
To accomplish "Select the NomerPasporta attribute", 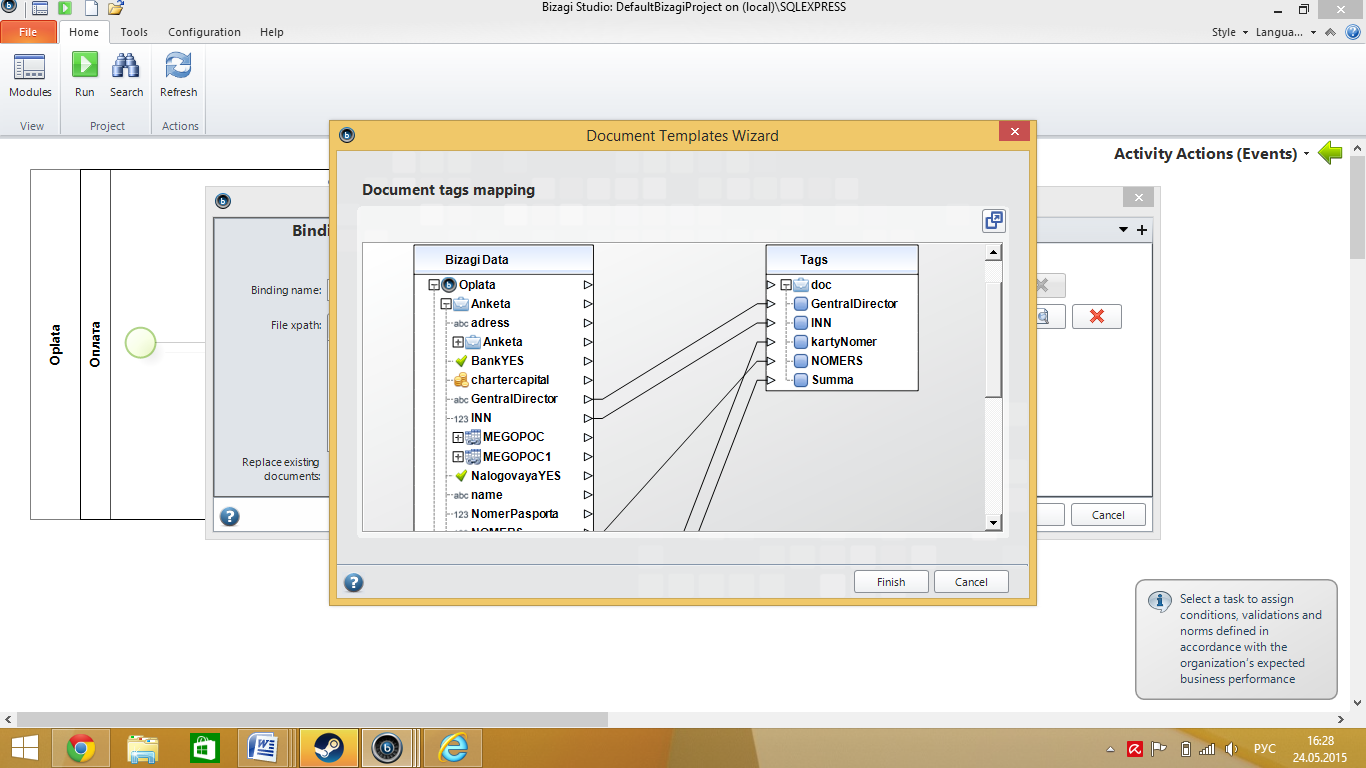I will [x=515, y=514].
